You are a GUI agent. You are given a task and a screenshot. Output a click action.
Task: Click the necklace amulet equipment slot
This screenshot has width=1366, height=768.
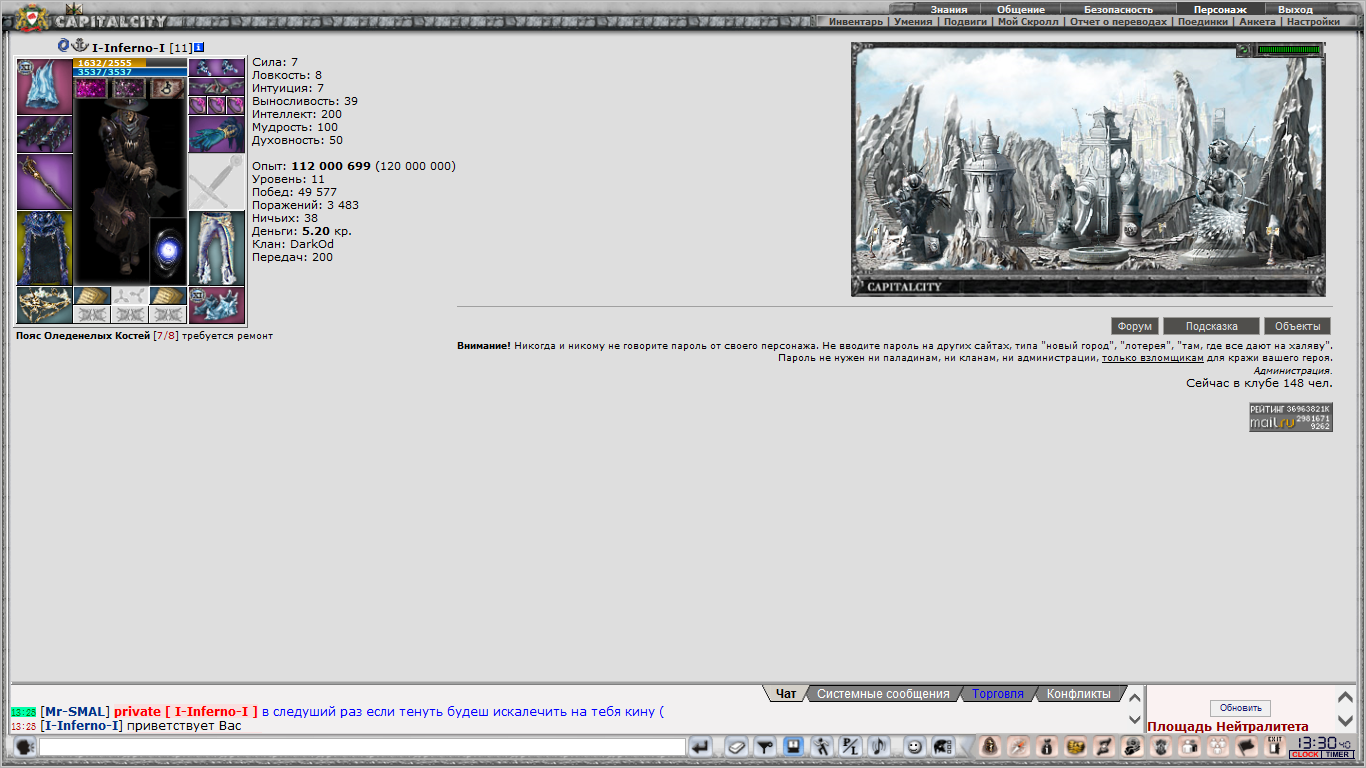(216, 87)
